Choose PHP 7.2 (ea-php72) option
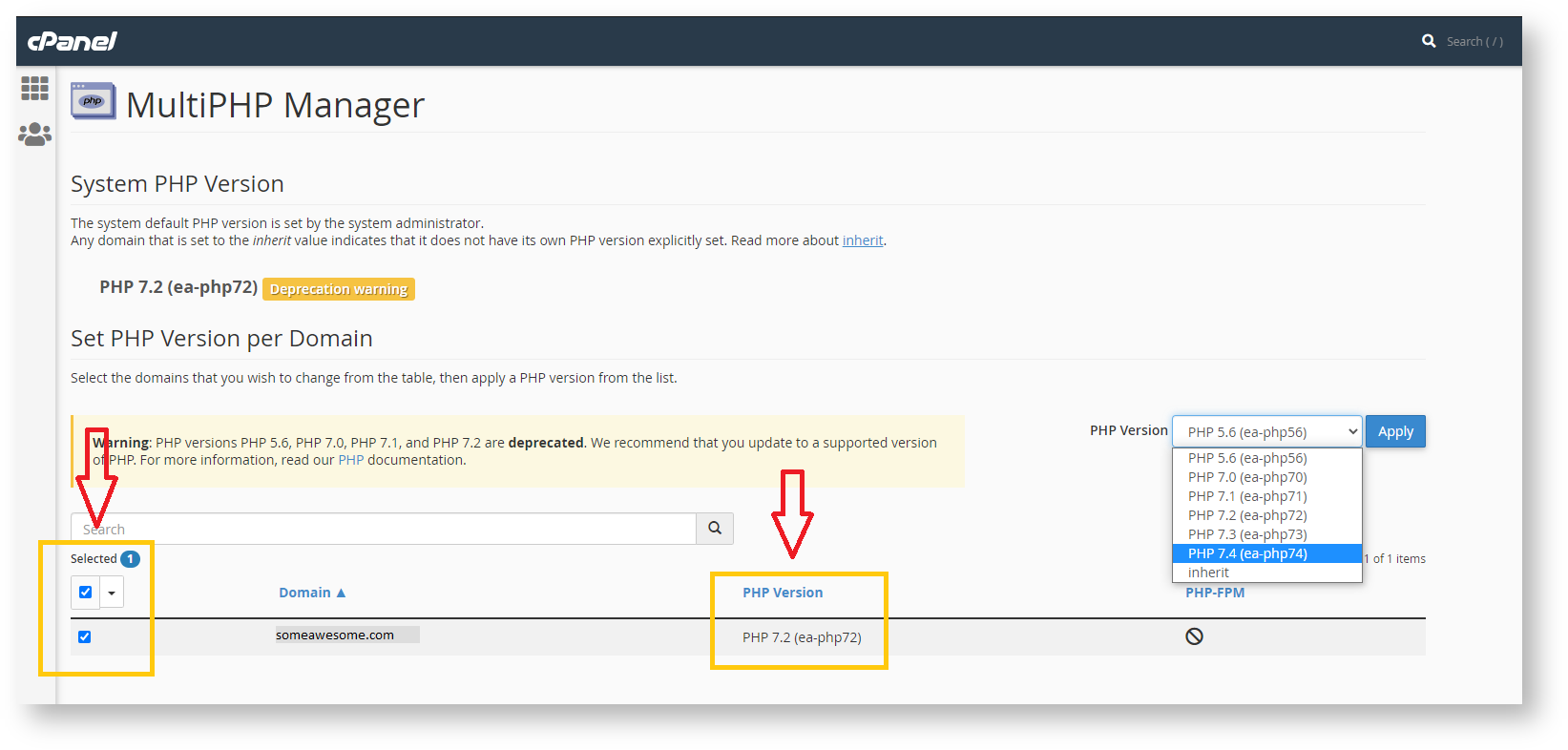The image size is (1568, 750). tap(1266, 515)
